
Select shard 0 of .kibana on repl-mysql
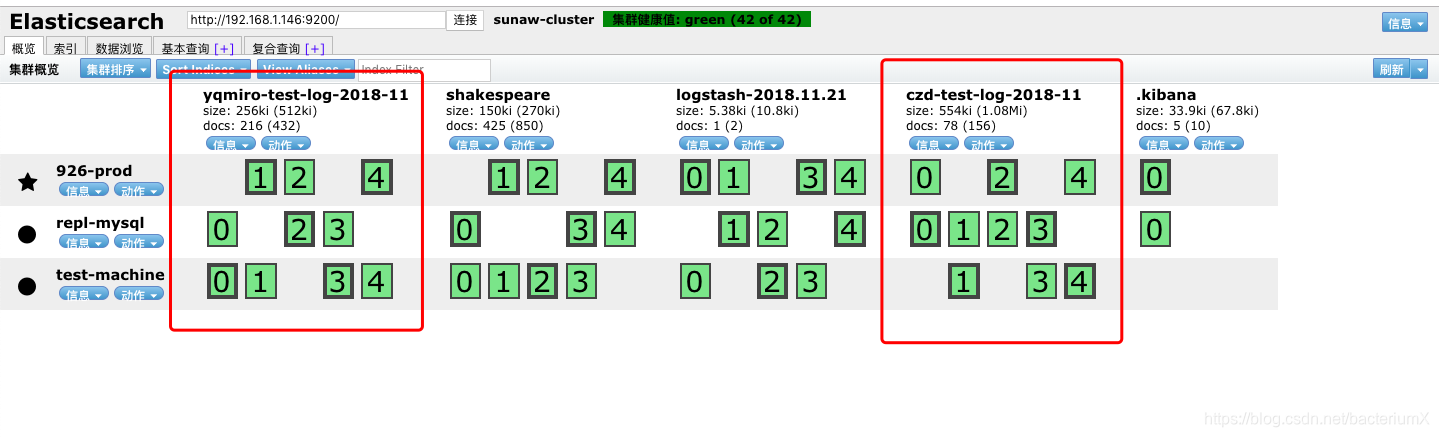pos(1154,231)
